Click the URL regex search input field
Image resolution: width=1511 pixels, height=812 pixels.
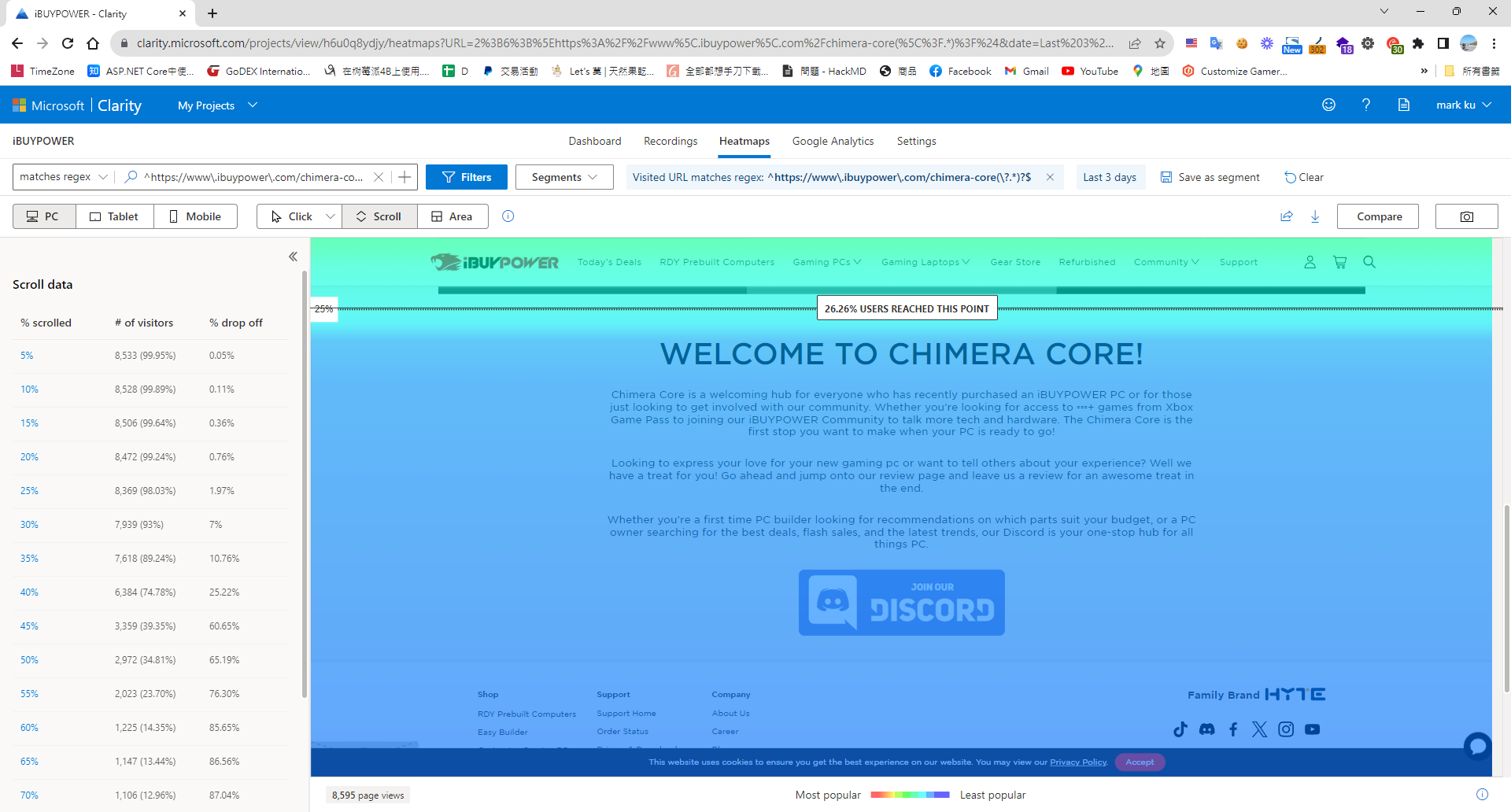(253, 177)
